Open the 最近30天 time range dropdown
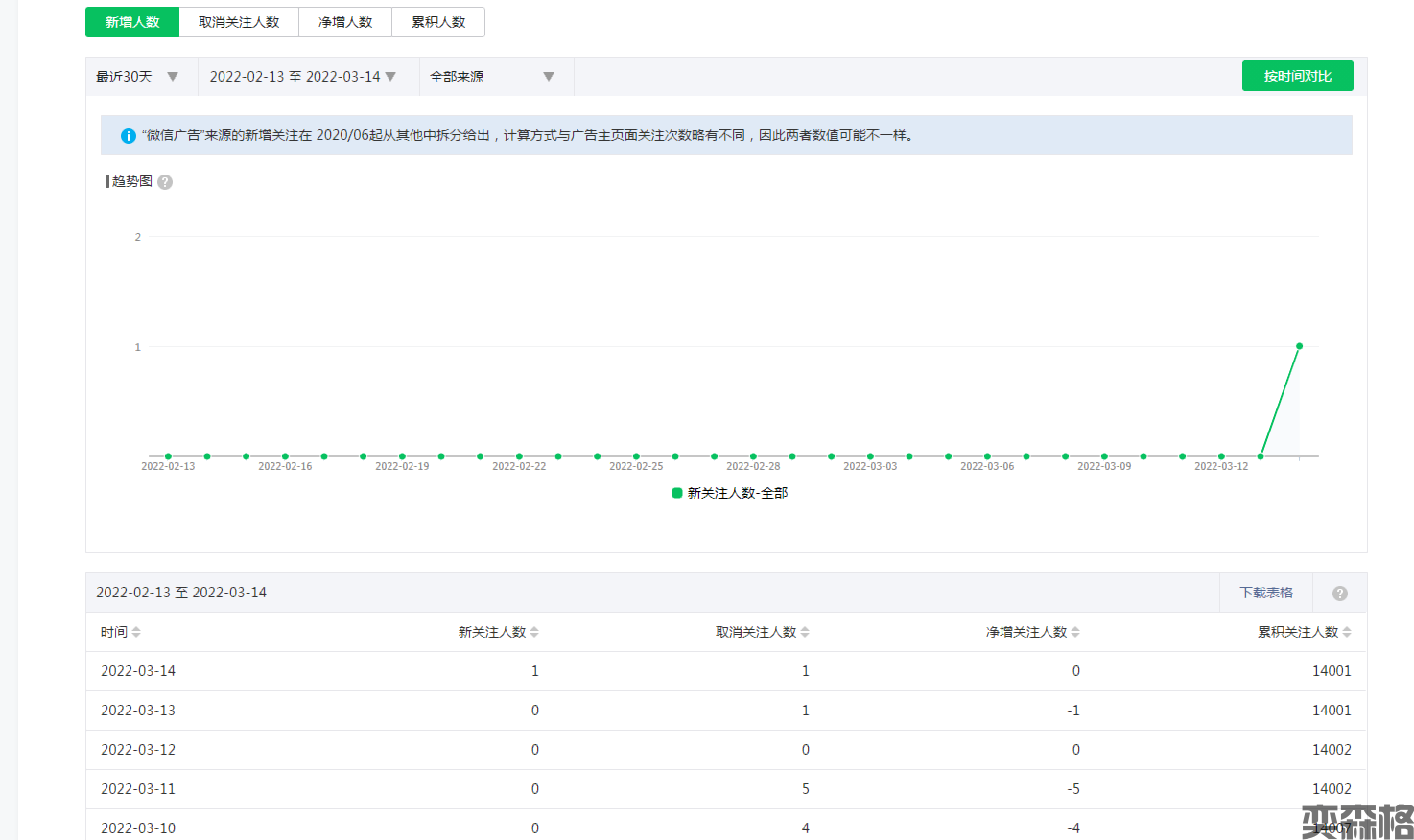Image resolution: width=1414 pixels, height=840 pixels. click(x=137, y=77)
